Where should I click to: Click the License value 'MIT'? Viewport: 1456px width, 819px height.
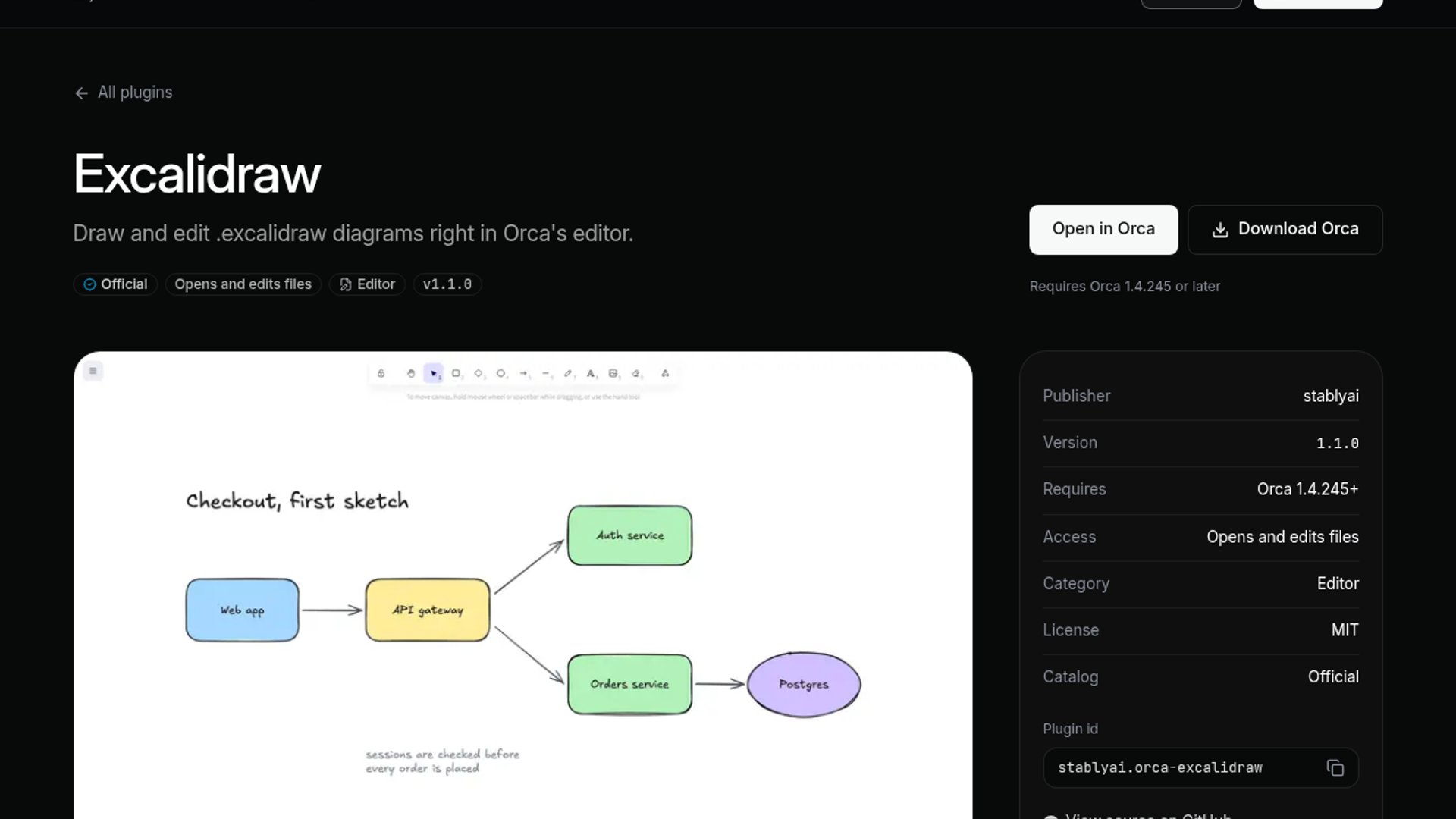[x=1345, y=630]
